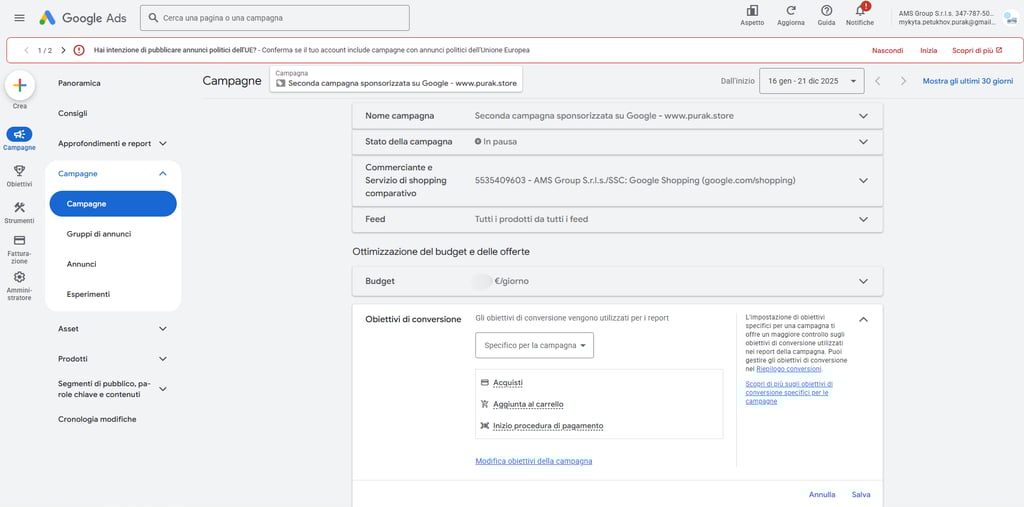Open the date range dropdown 16 gen - 21 dic 2025
1024x507 pixels.
coord(812,81)
